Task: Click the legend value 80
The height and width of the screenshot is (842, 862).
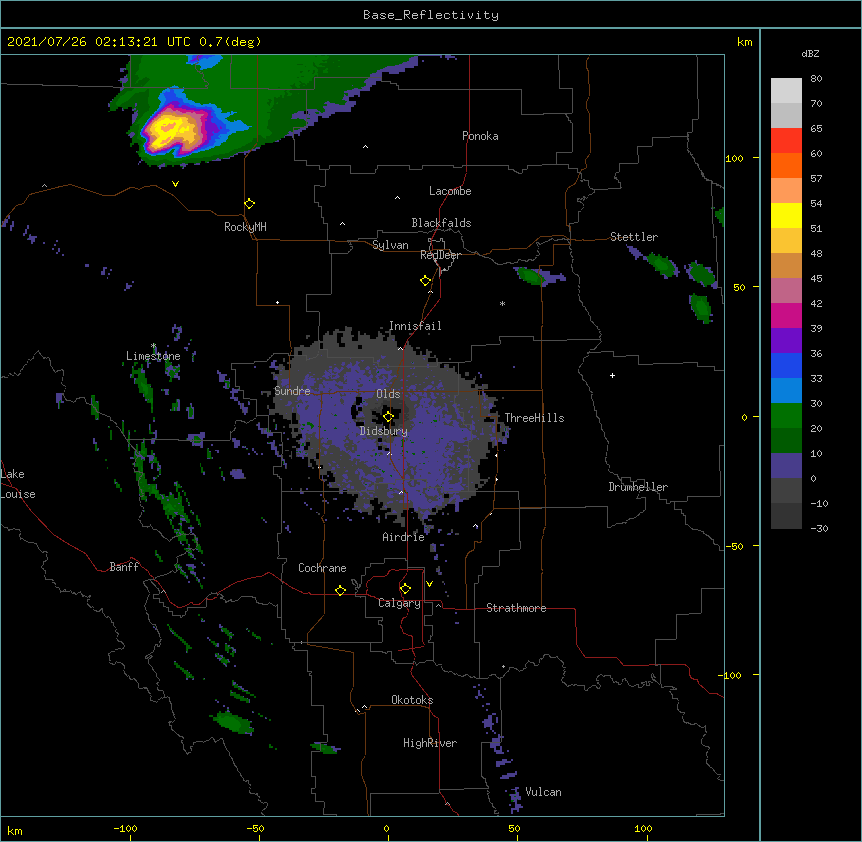Action: pyautogui.click(x=816, y=79)
